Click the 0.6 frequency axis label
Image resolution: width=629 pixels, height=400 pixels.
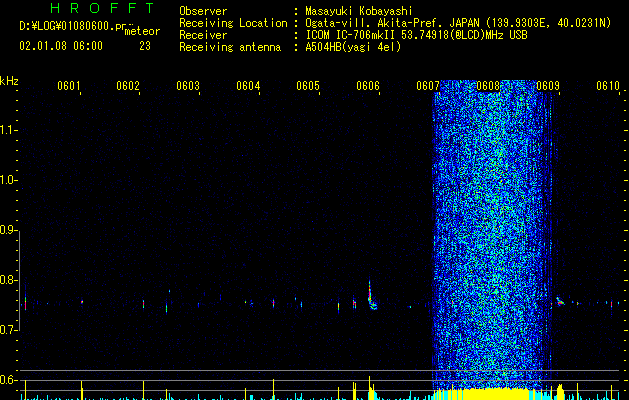[7, 380]
